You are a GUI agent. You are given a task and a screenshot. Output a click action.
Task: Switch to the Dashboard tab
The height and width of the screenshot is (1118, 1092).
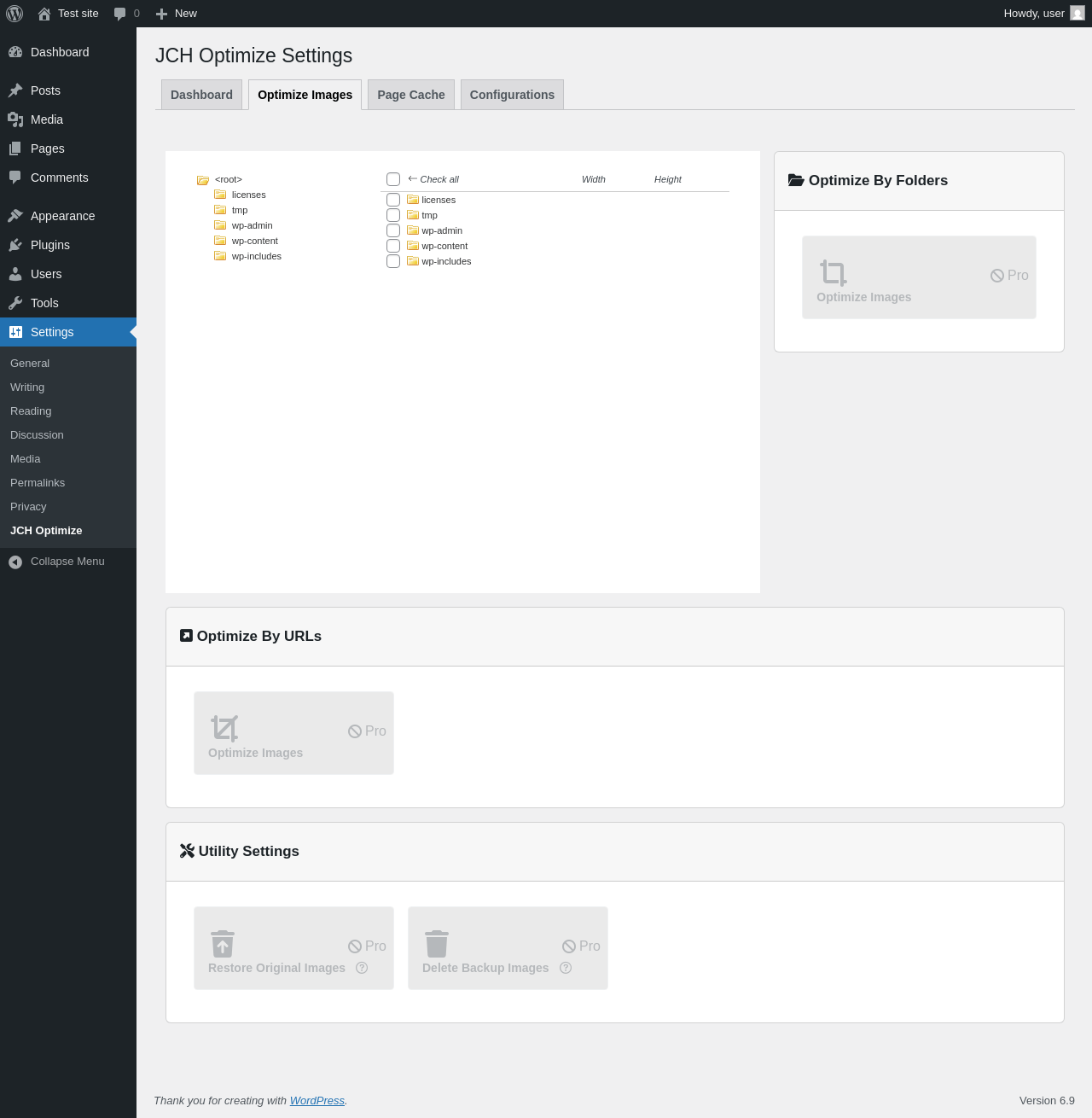201,95
